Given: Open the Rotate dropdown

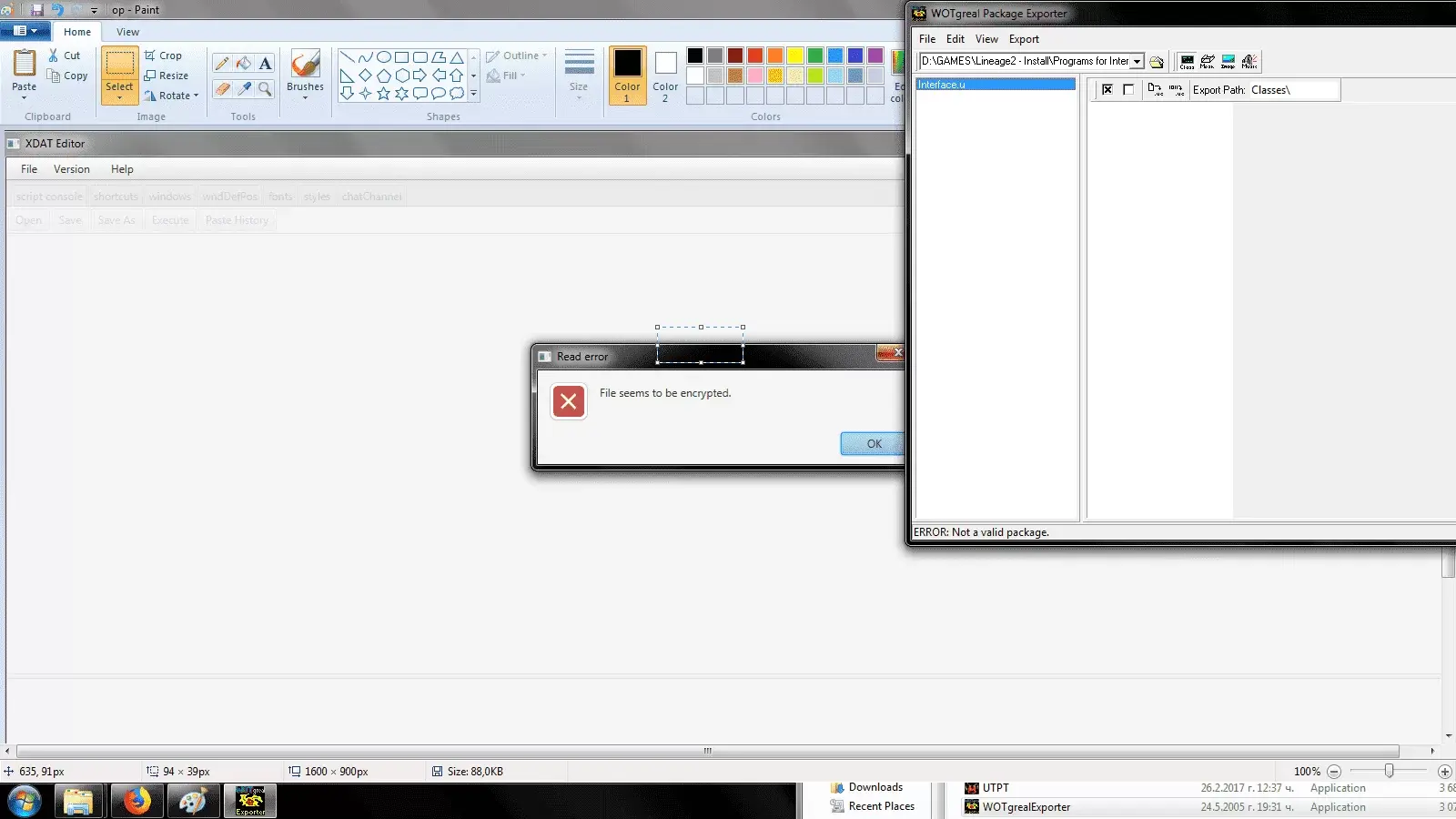Looking at the screenshot, I should [x=171, y=96].
